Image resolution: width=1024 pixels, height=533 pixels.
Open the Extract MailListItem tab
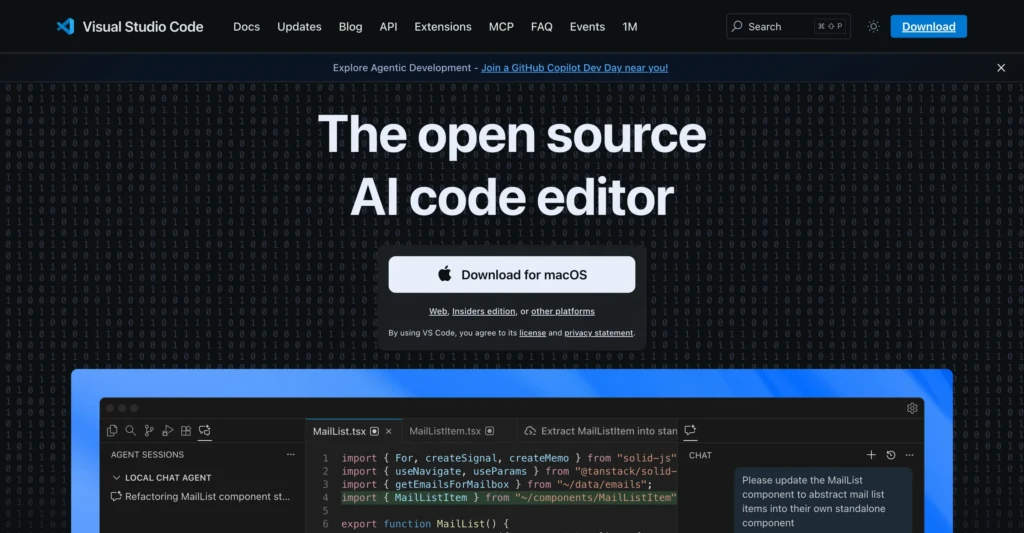(x=601, y=431)
